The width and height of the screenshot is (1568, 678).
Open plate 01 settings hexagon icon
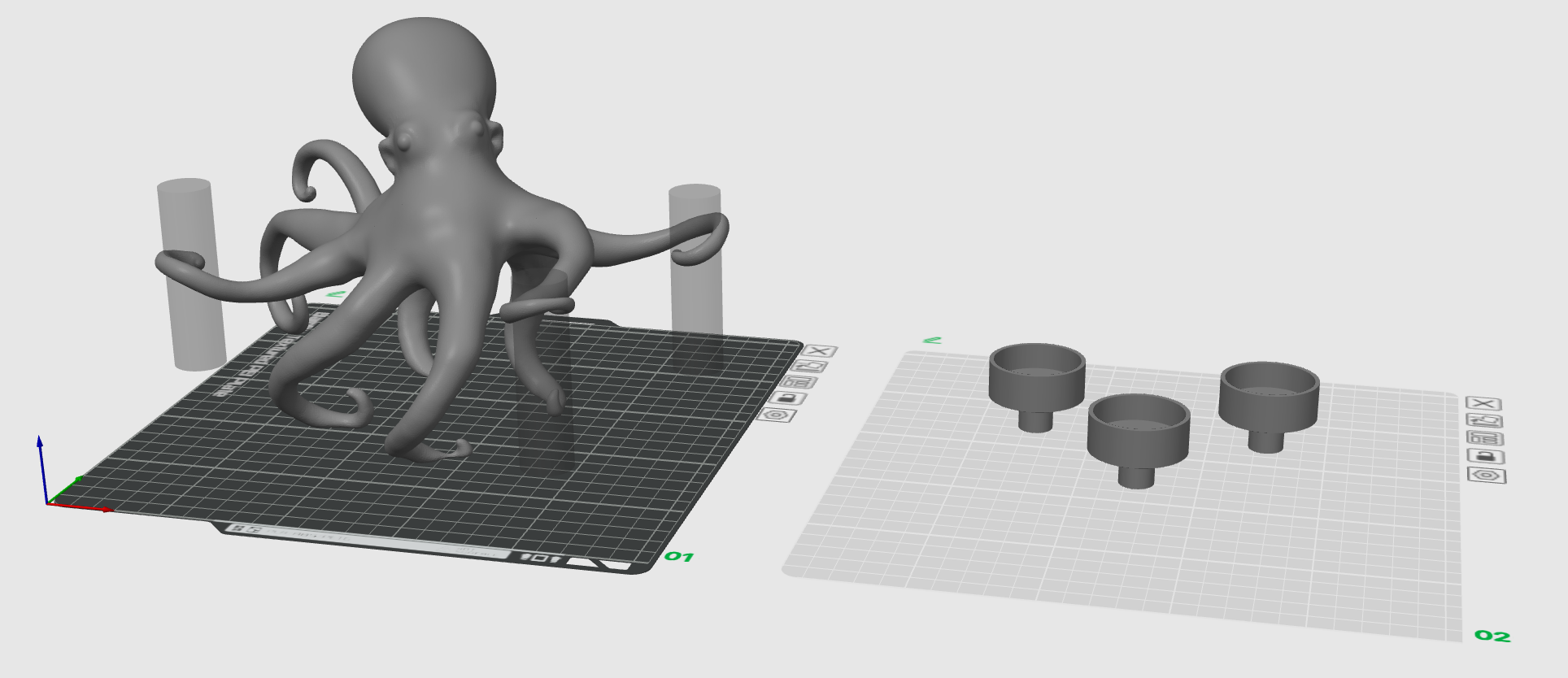pyautogui.click(x=777, y=415)
